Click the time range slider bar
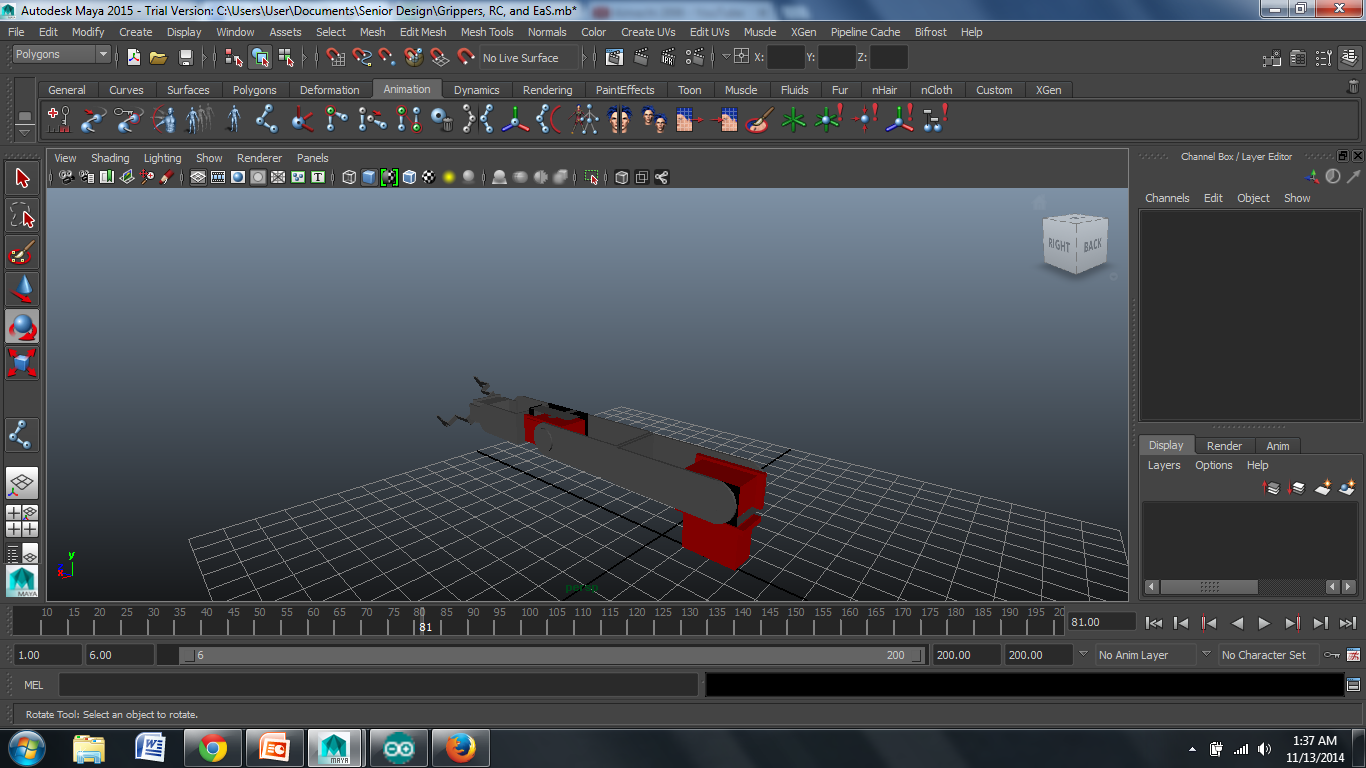The image size is (1366, 768). [545, 655]
